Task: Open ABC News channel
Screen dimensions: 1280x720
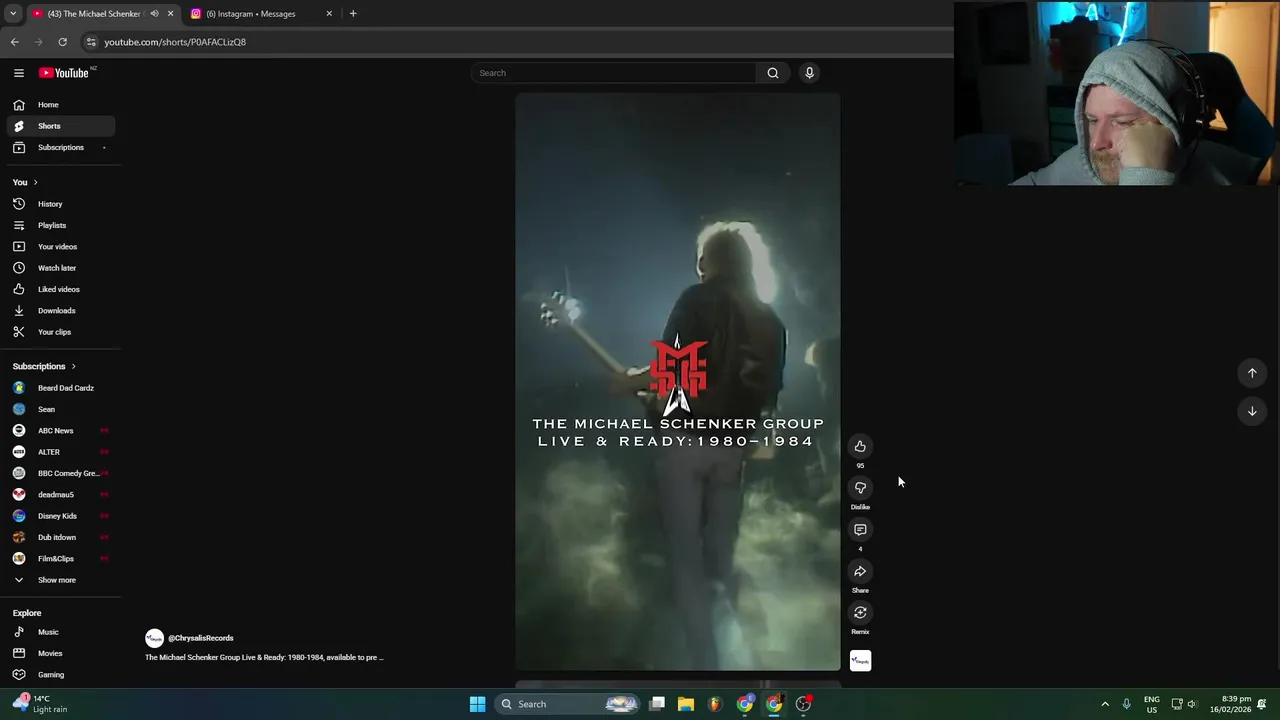Action: [61, 430]
